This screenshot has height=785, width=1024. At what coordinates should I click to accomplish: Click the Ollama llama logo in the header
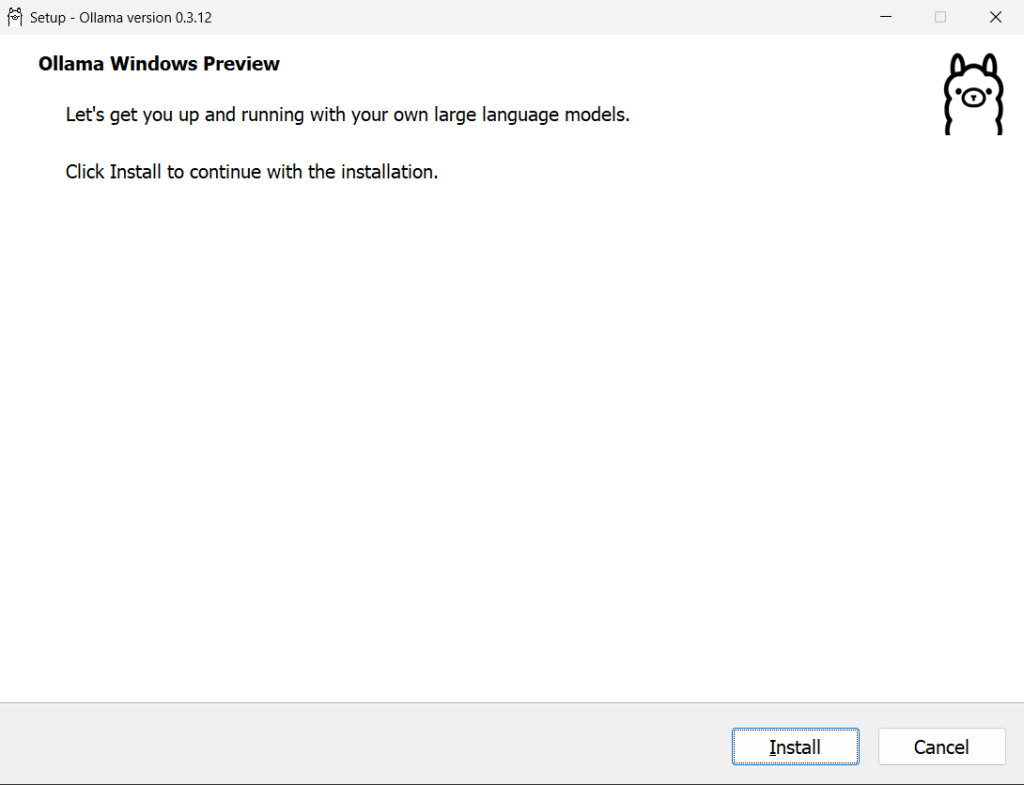pyautogui.click(x=973, y=94)
